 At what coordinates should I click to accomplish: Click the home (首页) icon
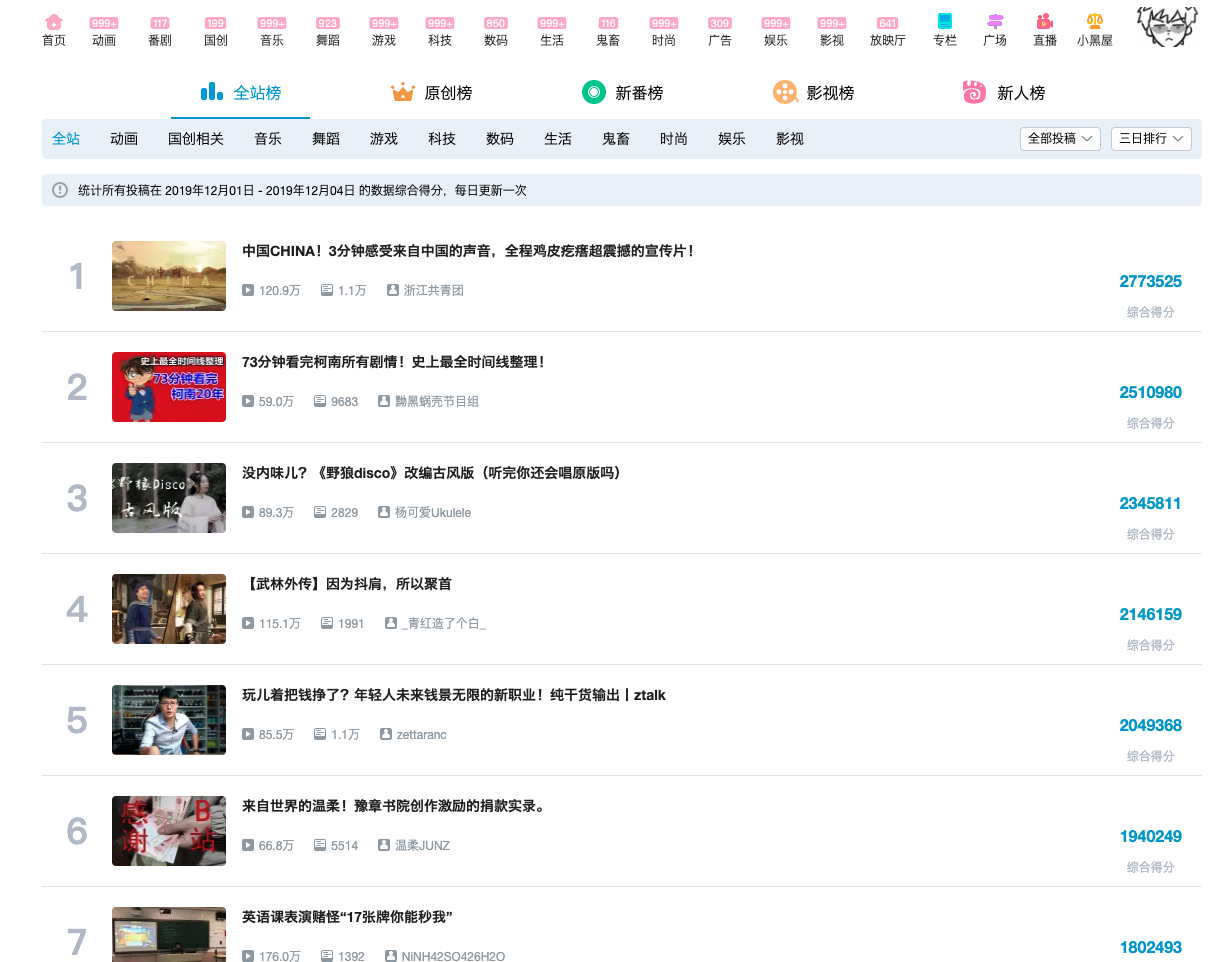(54, 22)
